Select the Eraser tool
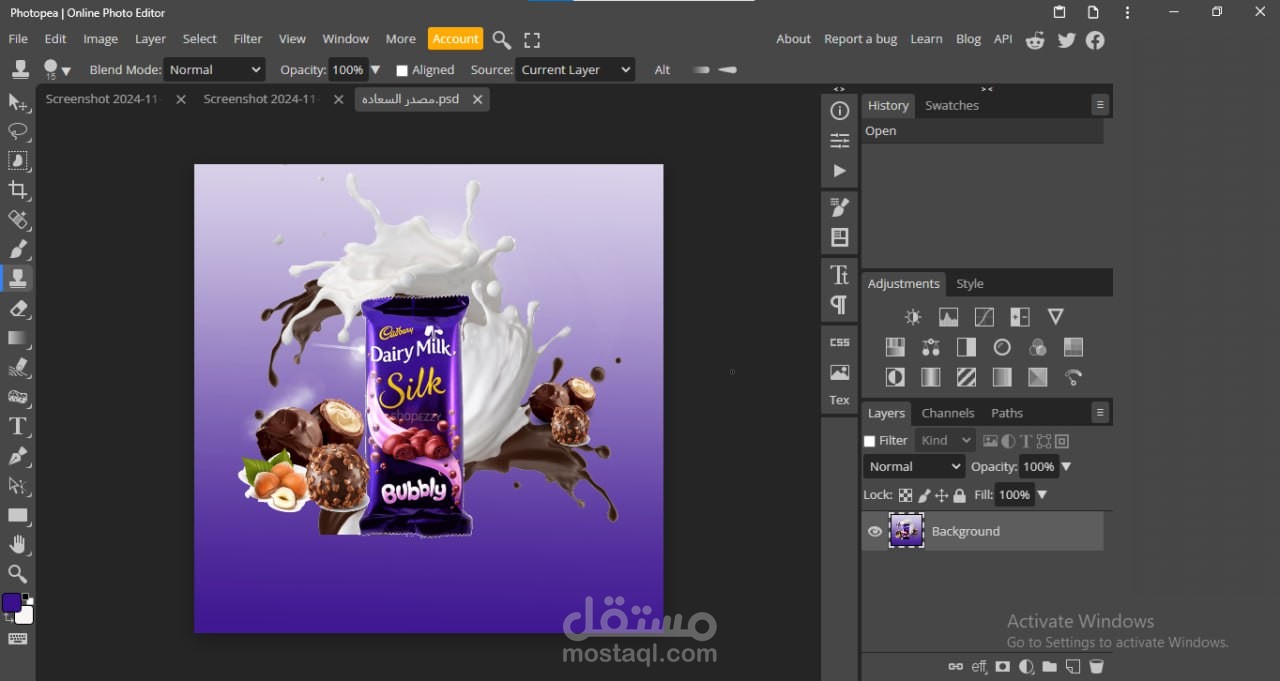The width and height of the screenshot is (1280, 681). (17, 308)
